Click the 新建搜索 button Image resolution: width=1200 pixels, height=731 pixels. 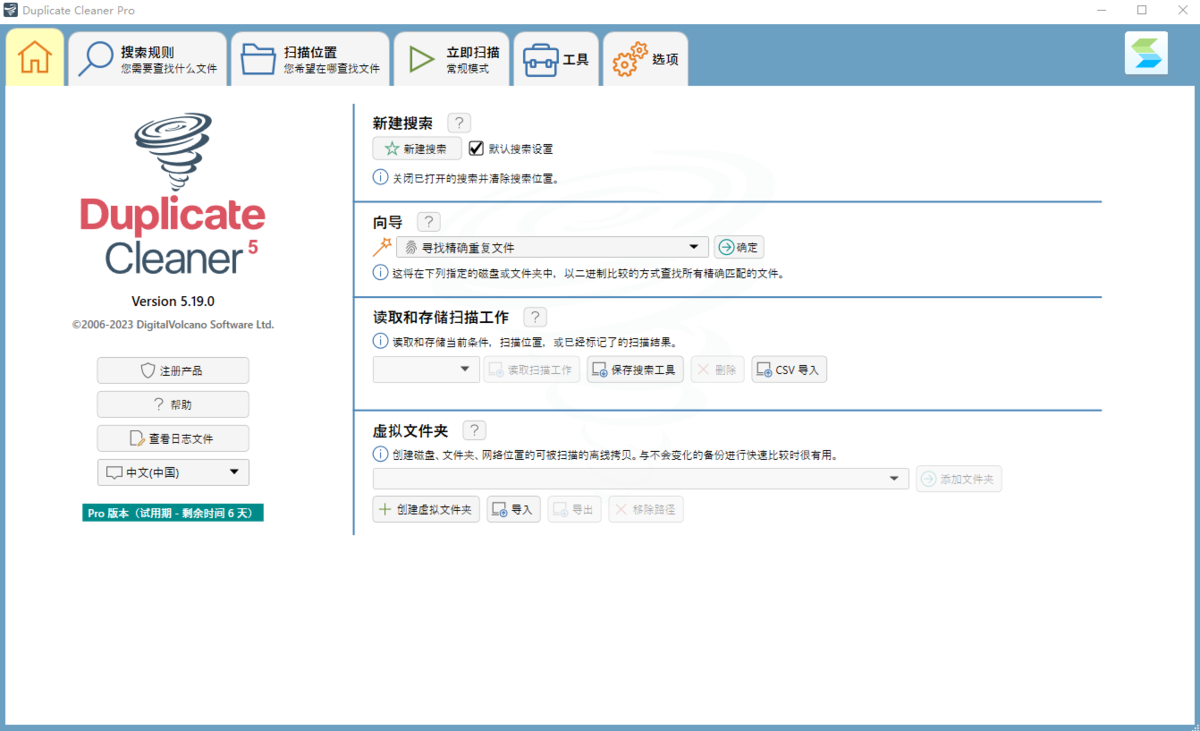(x=417, y=149)
